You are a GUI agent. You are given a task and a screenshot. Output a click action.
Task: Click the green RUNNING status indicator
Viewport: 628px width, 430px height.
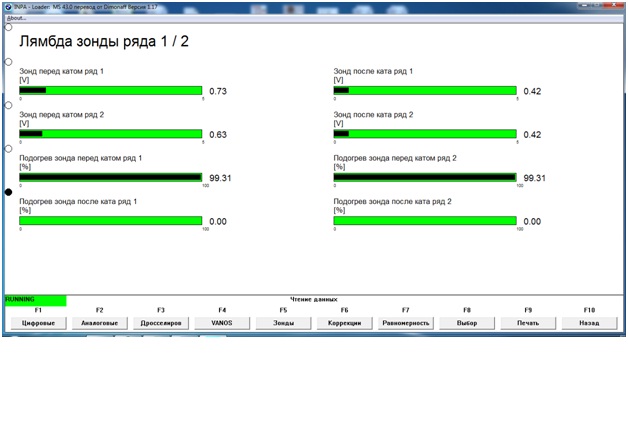36,300
